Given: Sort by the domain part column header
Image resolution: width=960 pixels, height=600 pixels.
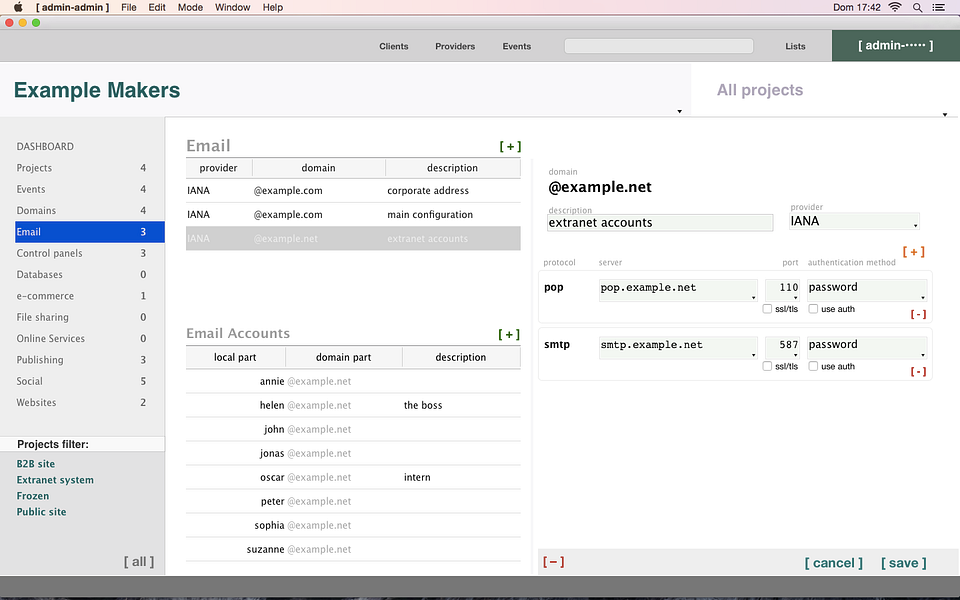Looking at the screenshot, I should [x=343, y=358].
